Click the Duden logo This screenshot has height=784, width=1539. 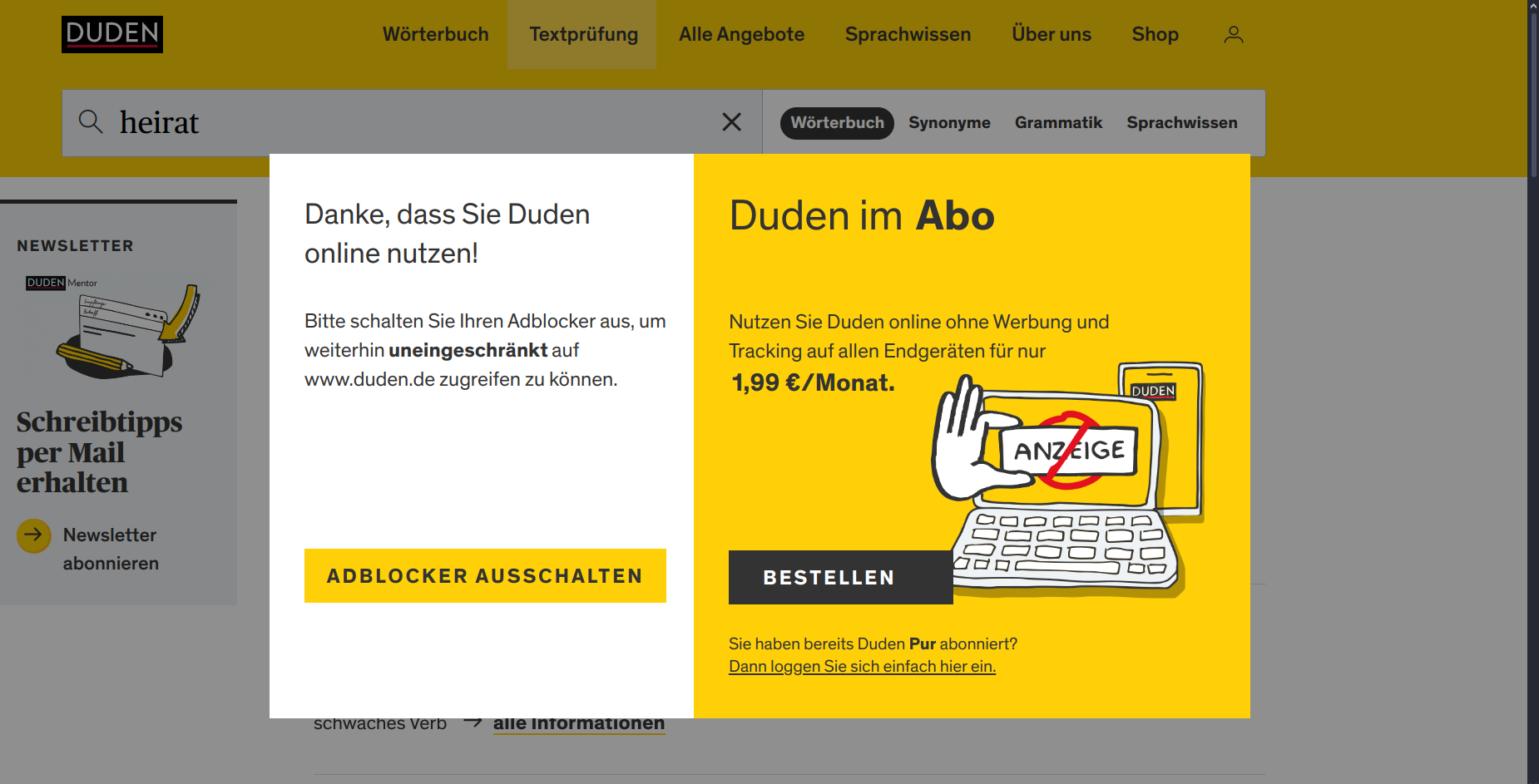[x=111, y=34]
